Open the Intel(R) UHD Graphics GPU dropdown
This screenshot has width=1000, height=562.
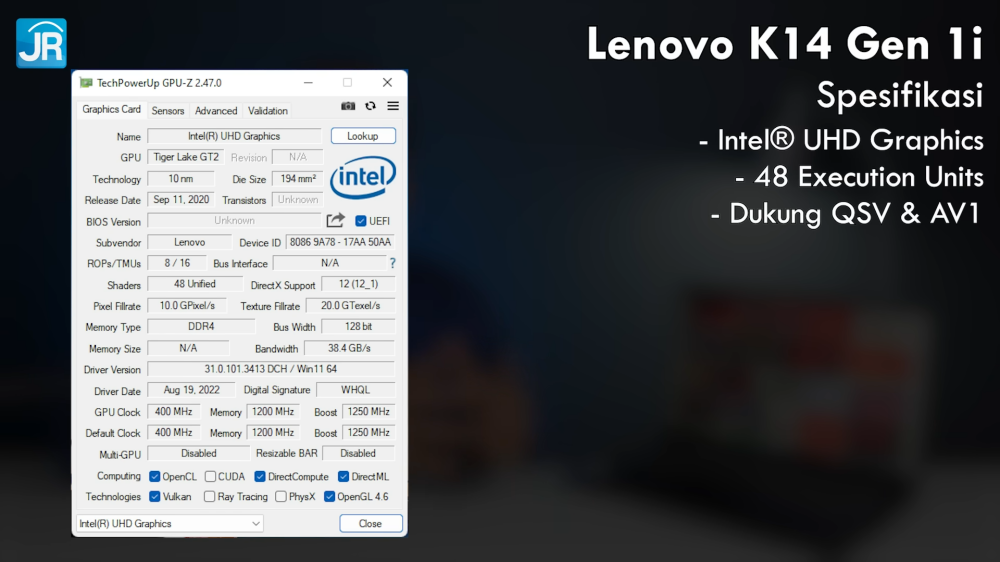170,524
